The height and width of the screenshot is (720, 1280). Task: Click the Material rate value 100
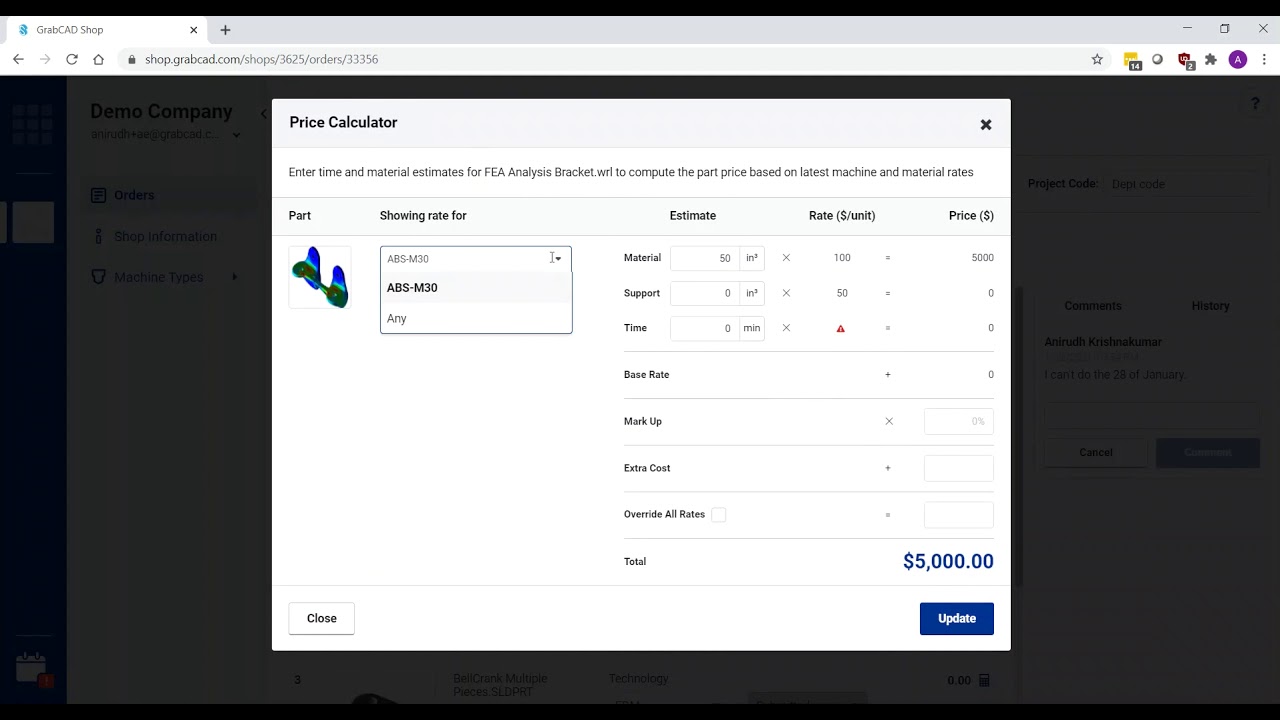[842, 258]
